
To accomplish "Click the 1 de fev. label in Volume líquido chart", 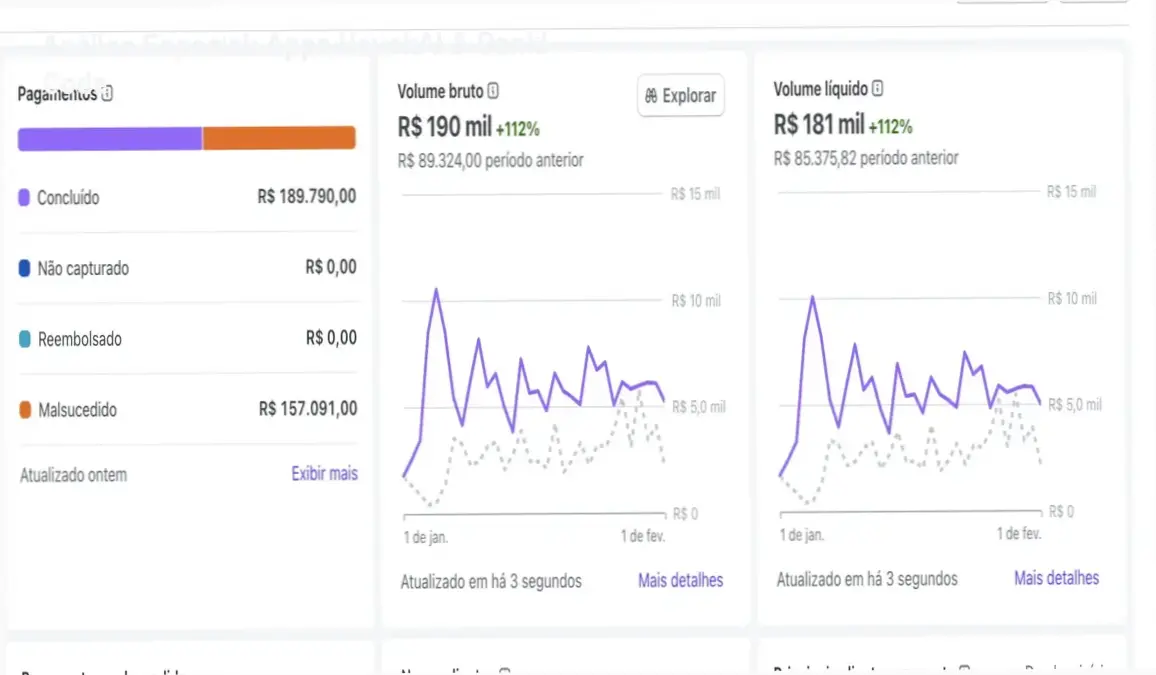I will coord(1019,534).
